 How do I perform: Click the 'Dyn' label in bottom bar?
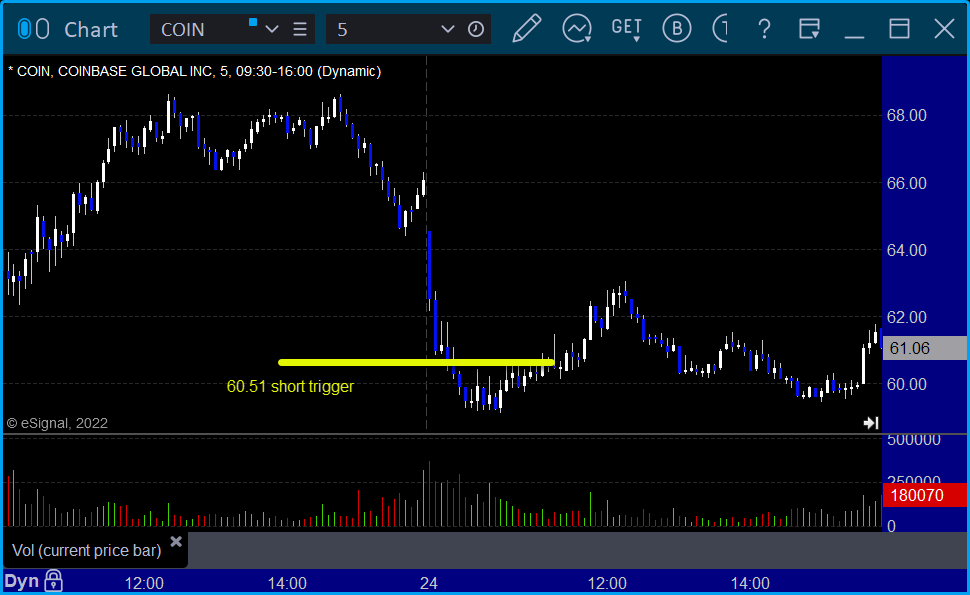click(x=22, y=581)
